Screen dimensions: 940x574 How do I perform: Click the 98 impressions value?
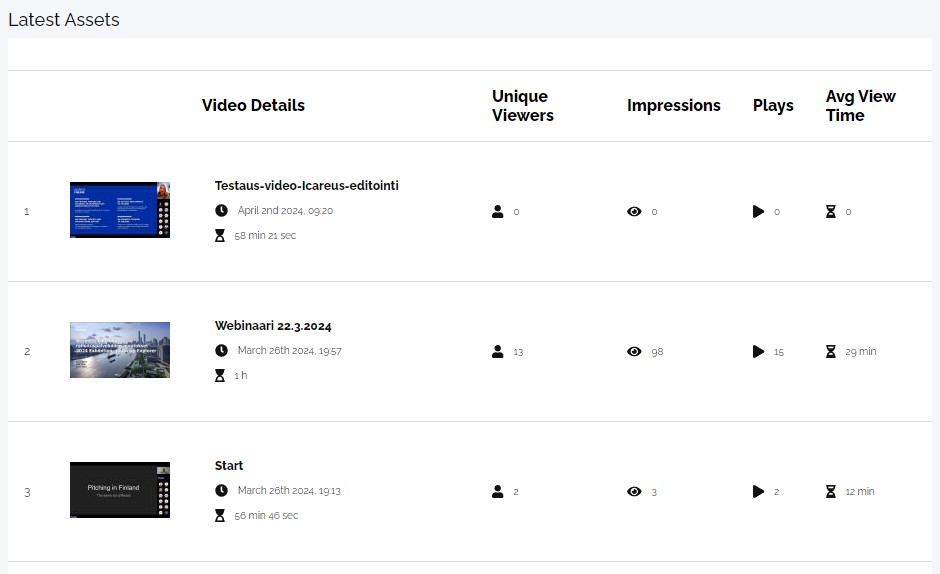(x=657, y=352)
